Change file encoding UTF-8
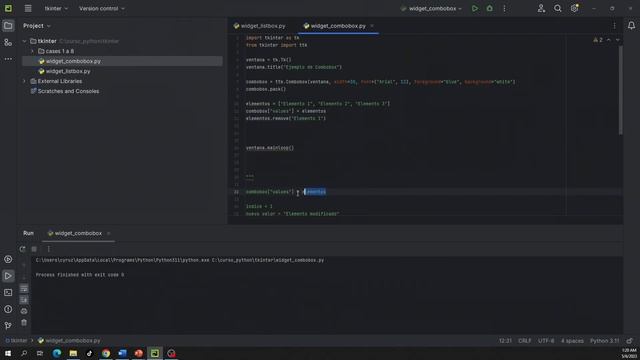 (546, 340)
